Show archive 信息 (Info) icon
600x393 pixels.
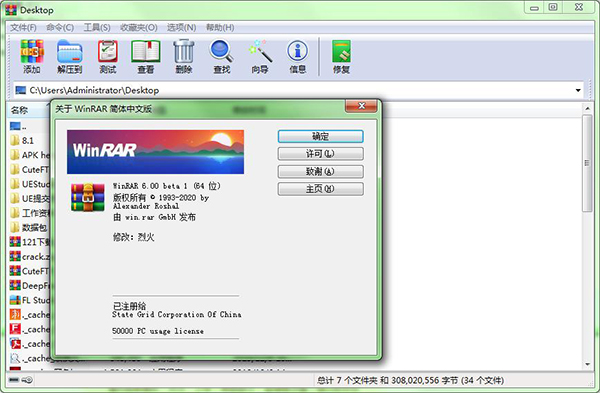[298, 57]
